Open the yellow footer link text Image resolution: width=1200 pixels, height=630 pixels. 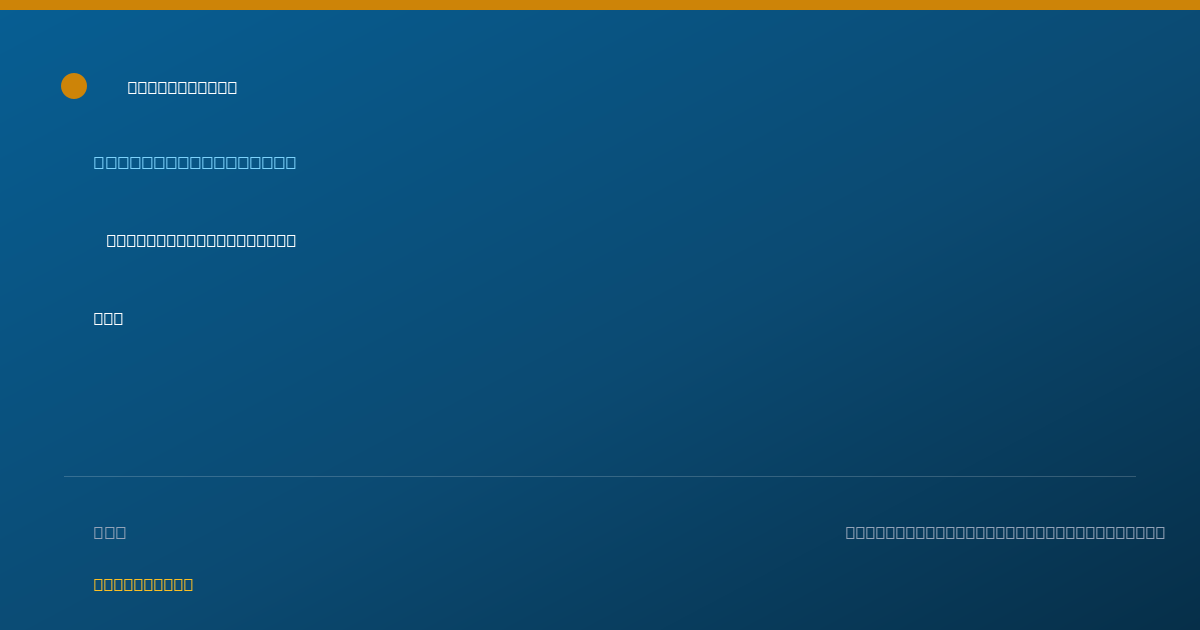(x=143, y=584)
